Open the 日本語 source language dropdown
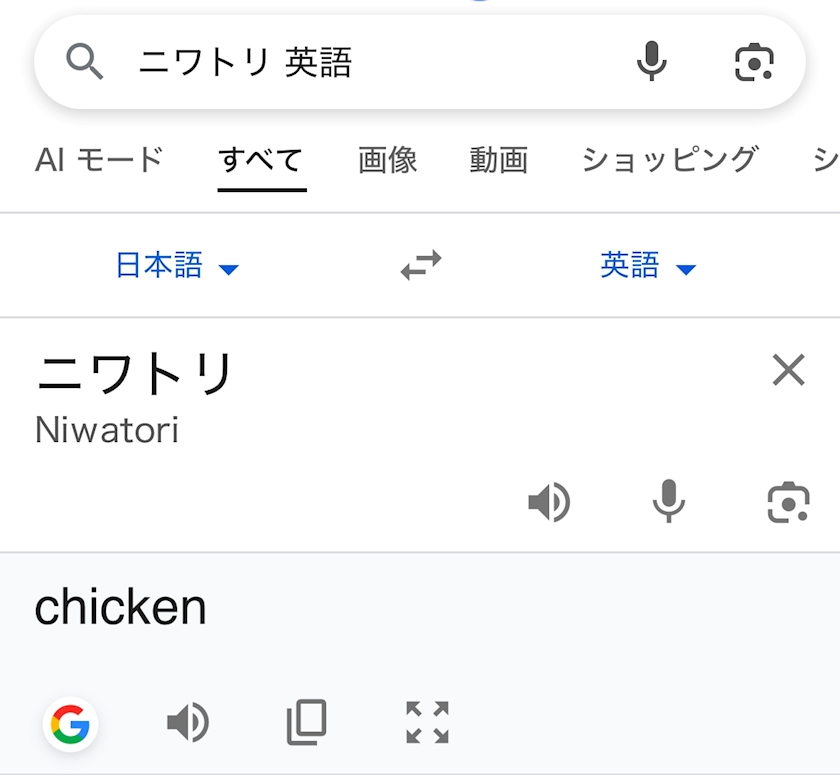 177,266
